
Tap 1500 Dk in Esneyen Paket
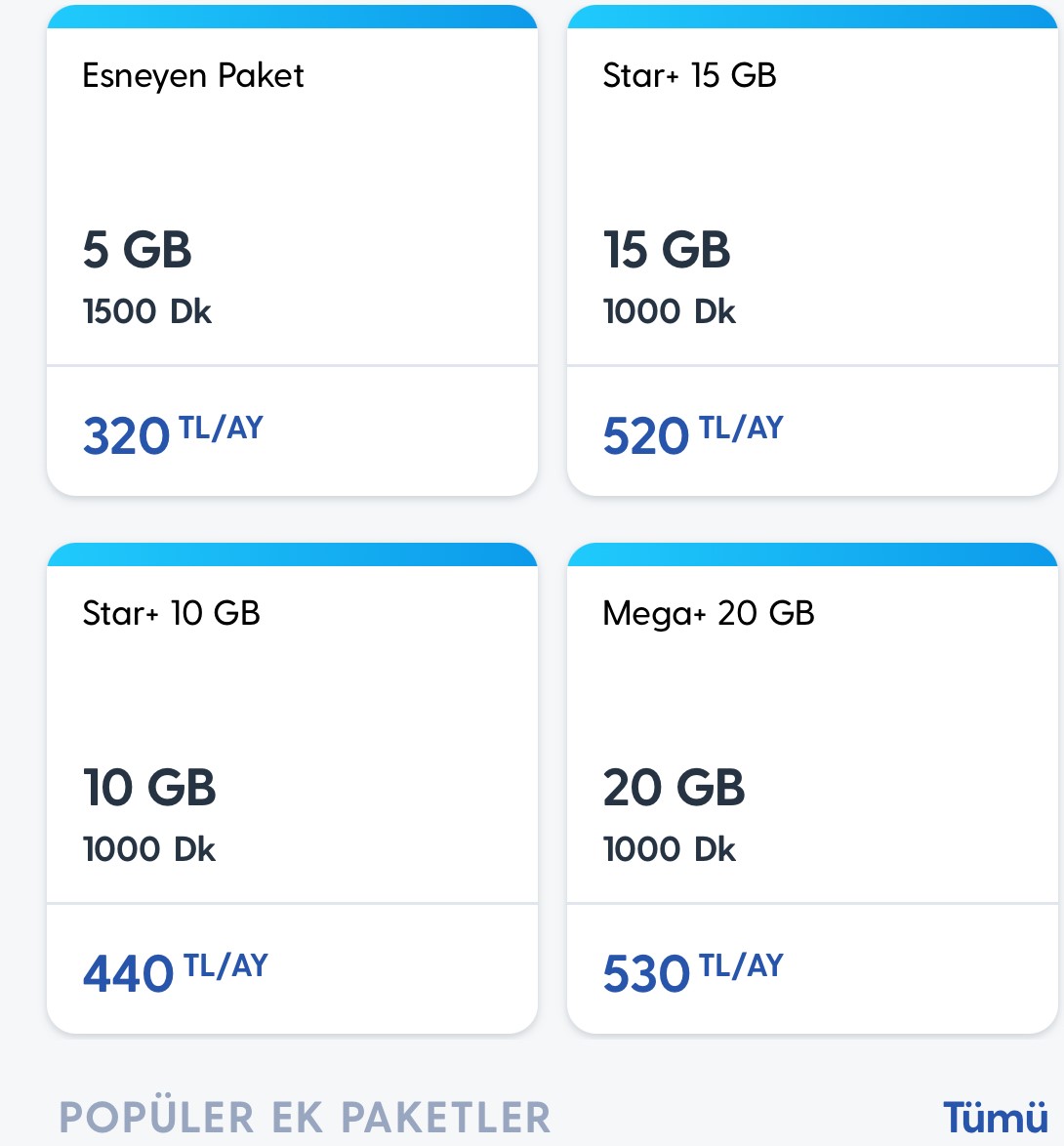point(146,311)
